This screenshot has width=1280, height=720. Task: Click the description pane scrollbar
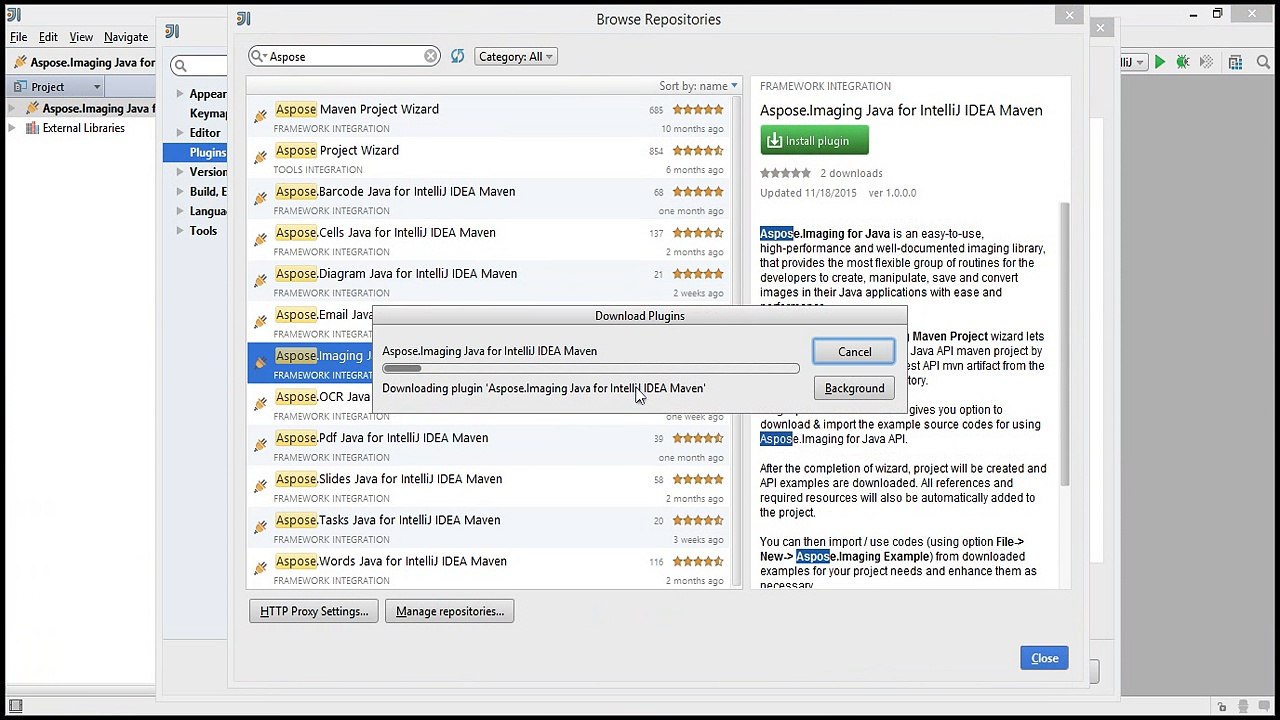coord(1065,345)
